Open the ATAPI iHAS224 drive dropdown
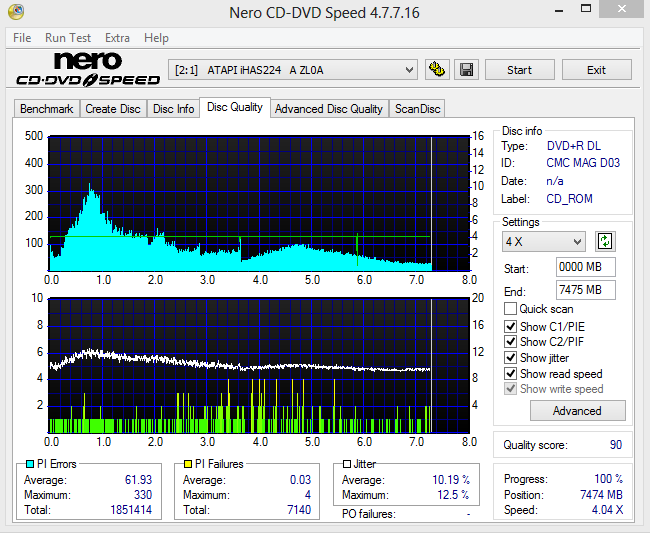 (x=293, y=70)
